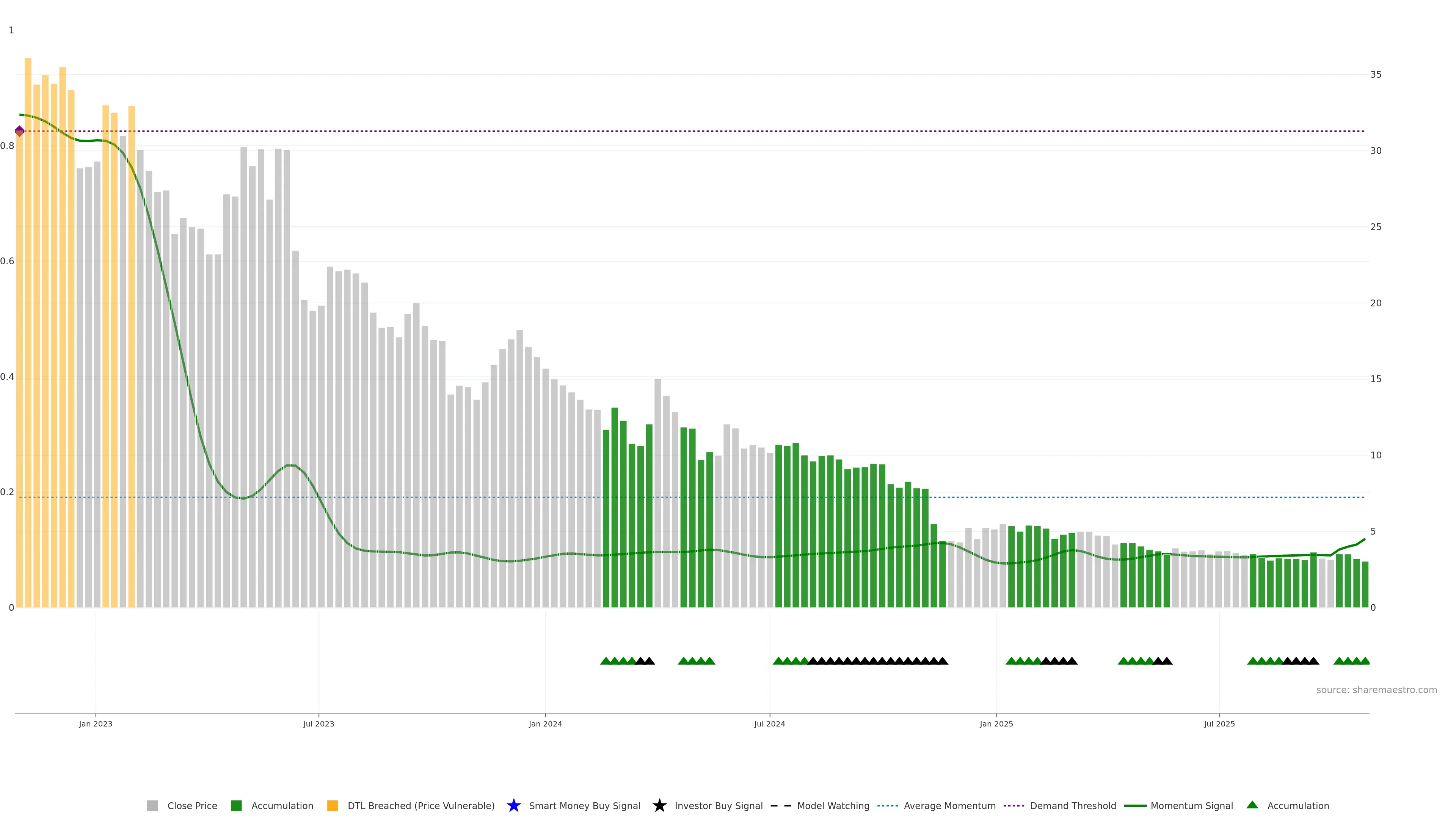1456x819 pixels.
Task: Click the Jul 2025 axis label
Action: (x=1219, y=723)
